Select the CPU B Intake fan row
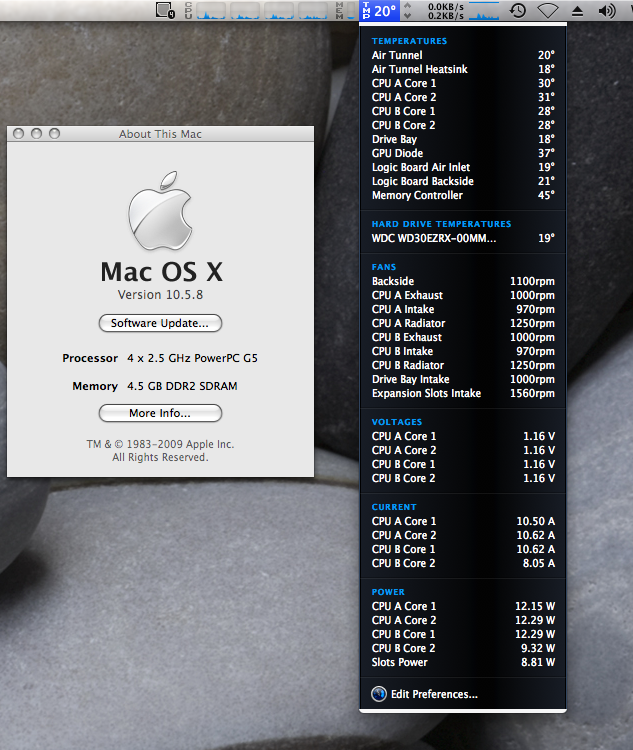The image size is (633, 750). (463, 351)
